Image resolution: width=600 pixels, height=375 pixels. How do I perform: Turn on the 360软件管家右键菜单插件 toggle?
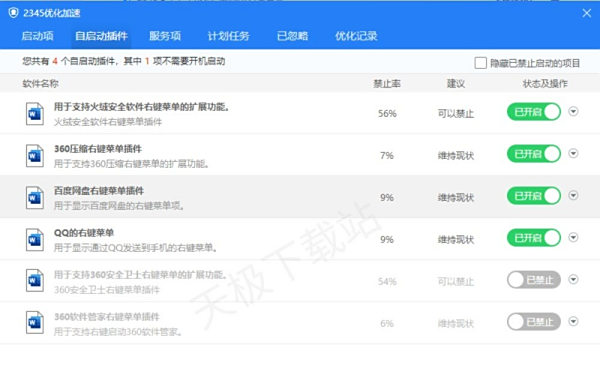(x=534, y=322)
